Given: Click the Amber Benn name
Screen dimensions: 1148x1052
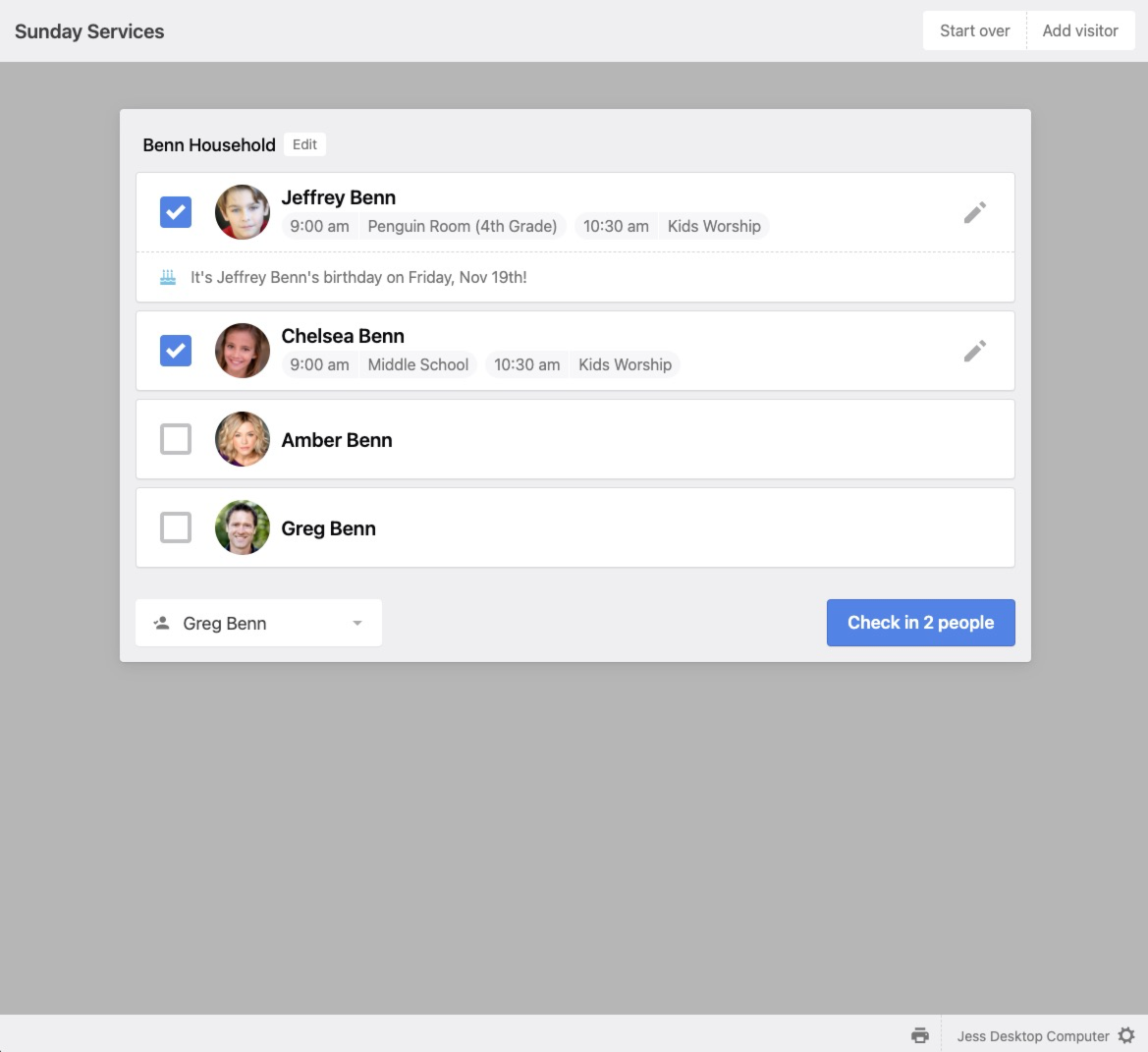Looking at the screenshot, I should 337,440.
